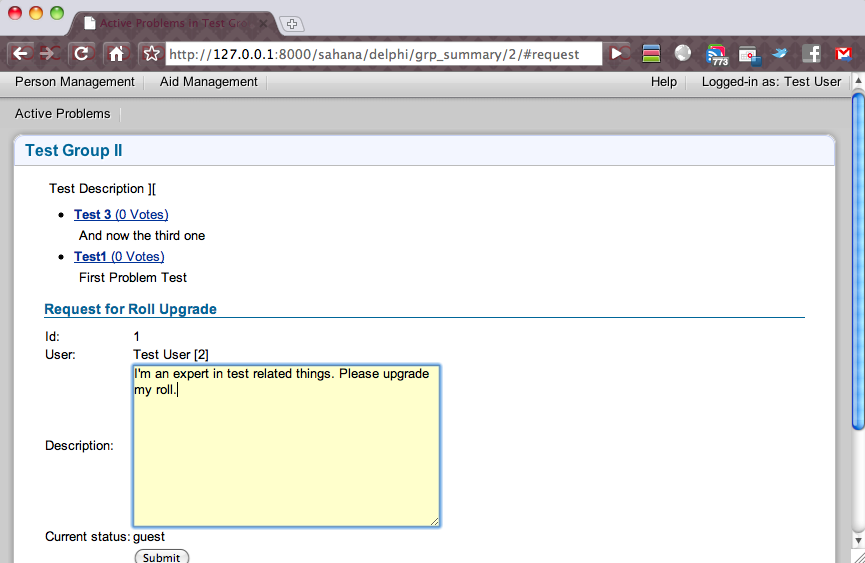Open the Twitter bird extension icon
This screenshot has width=865, height=563.
point(779,54)
